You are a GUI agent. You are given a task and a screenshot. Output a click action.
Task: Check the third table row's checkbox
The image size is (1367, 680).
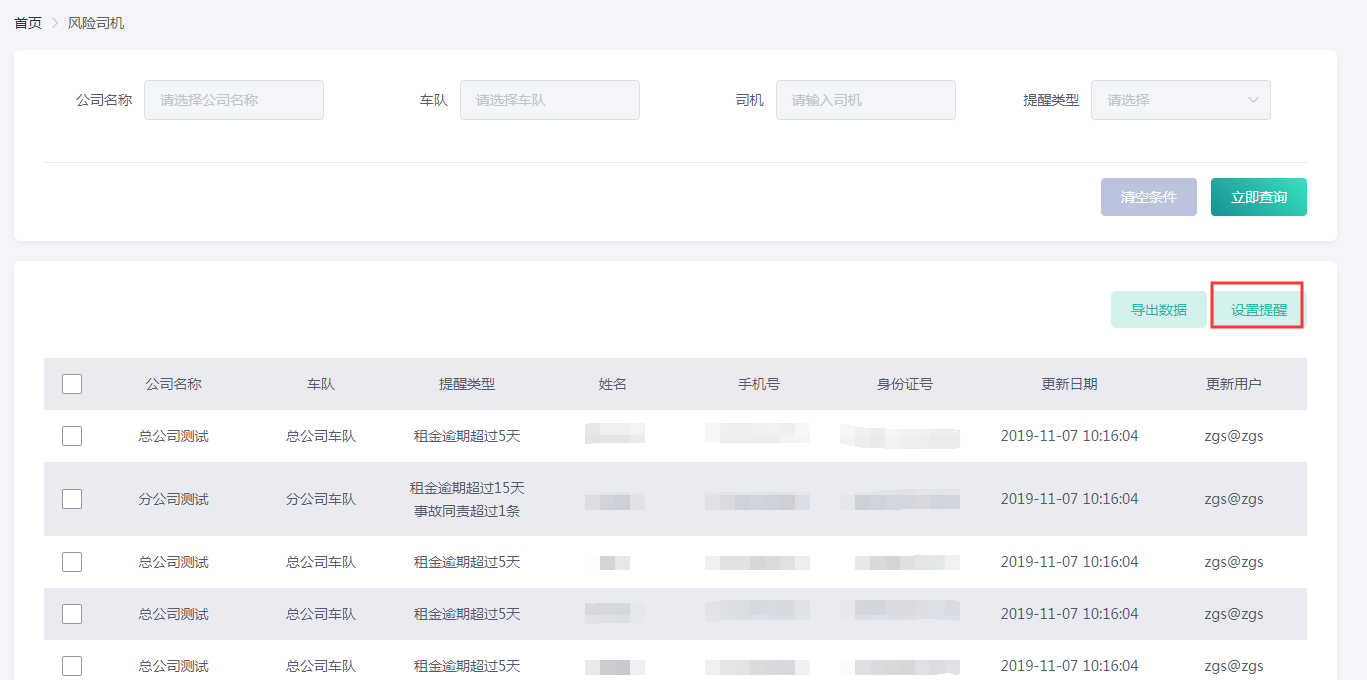click(x=72, y=562)
